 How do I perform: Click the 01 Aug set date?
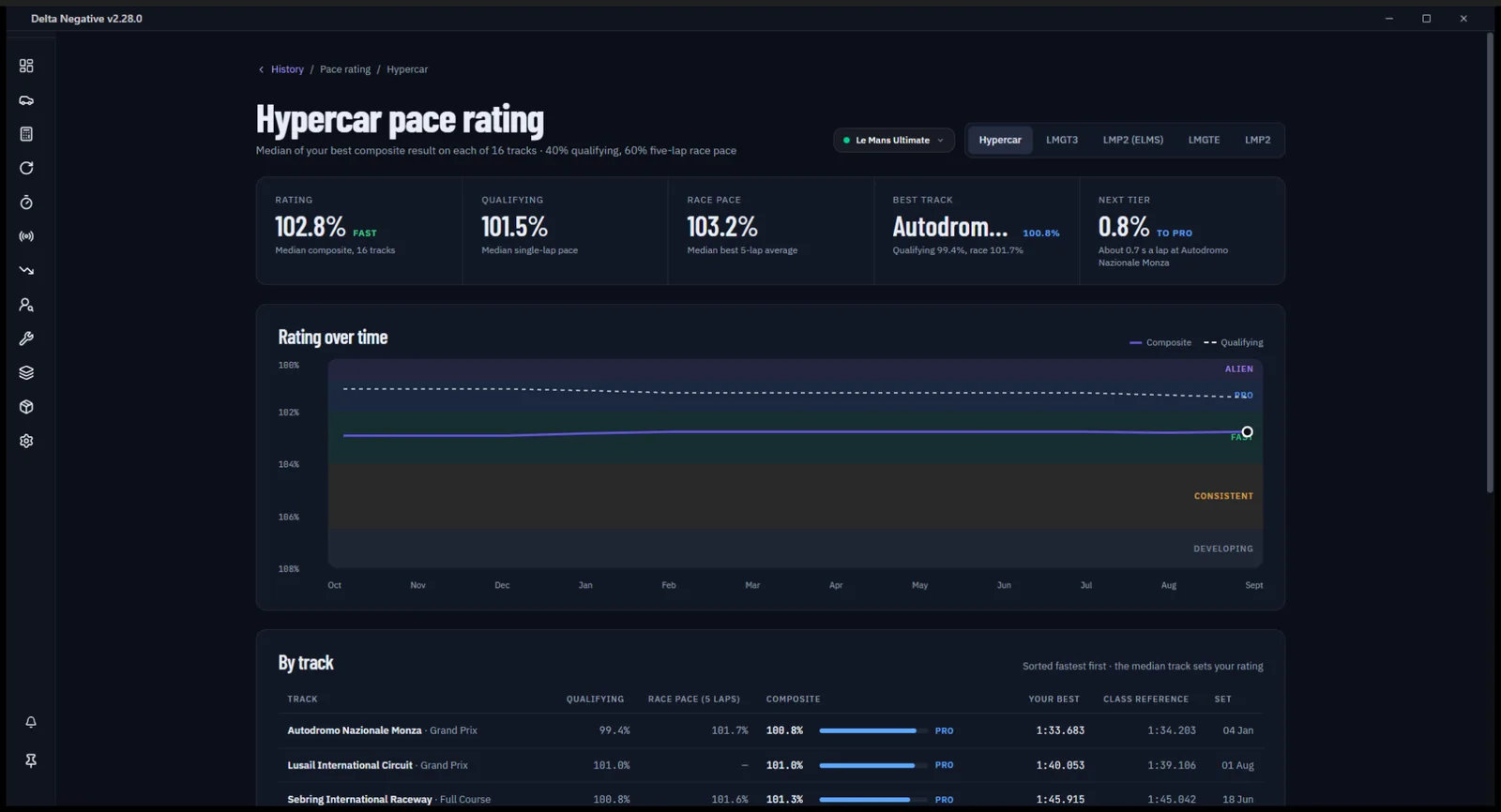(x=1237, y=765)
